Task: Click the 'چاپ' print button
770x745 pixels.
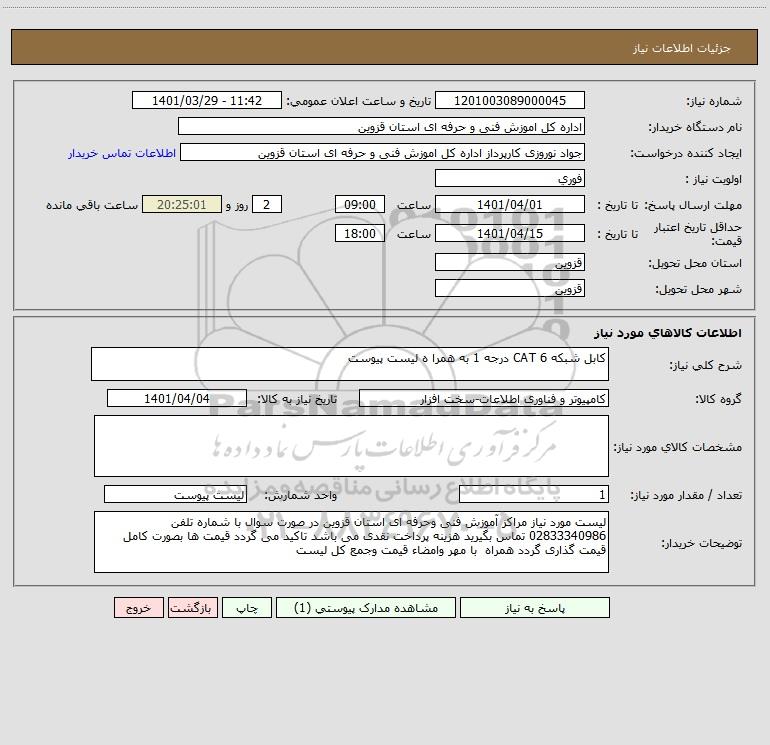Action: (247, 607)
